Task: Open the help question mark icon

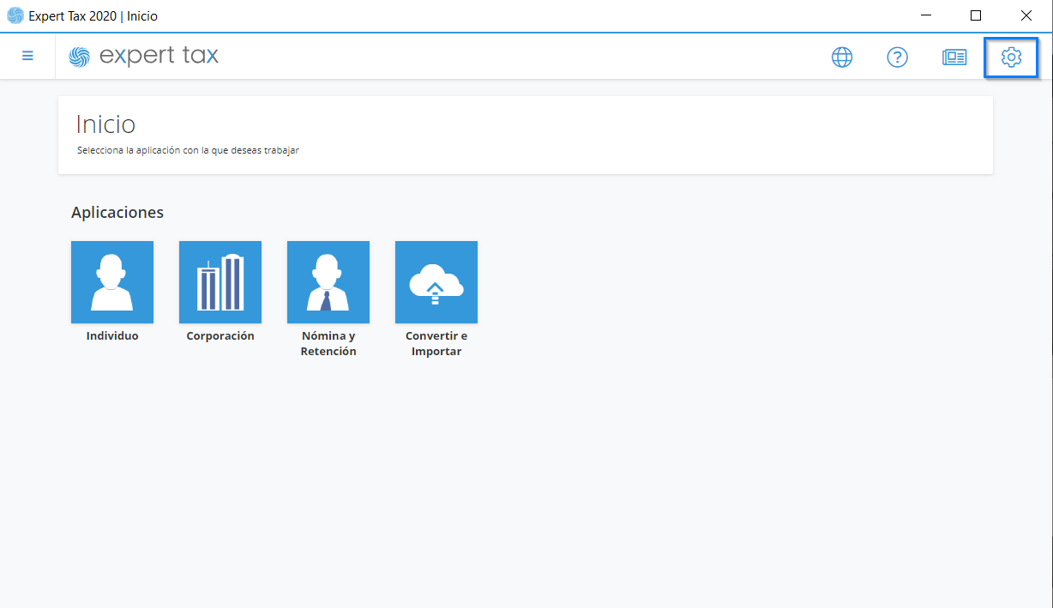Action: 897,57
